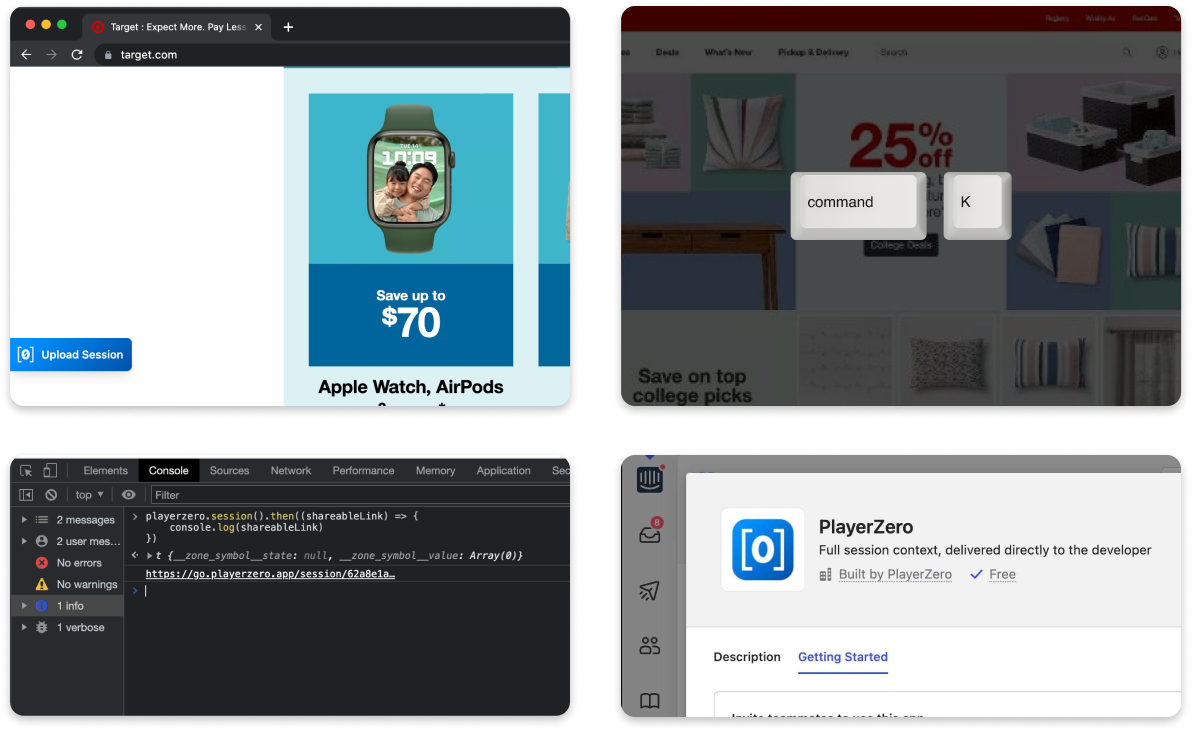Reload the target.com page

(77, 55)
